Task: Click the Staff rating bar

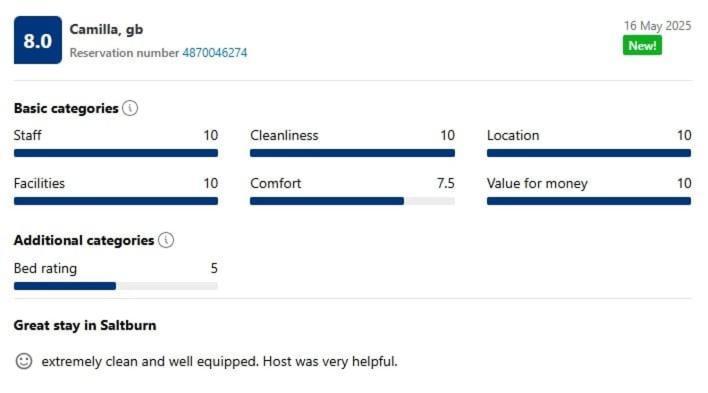Action: (116, 153)
